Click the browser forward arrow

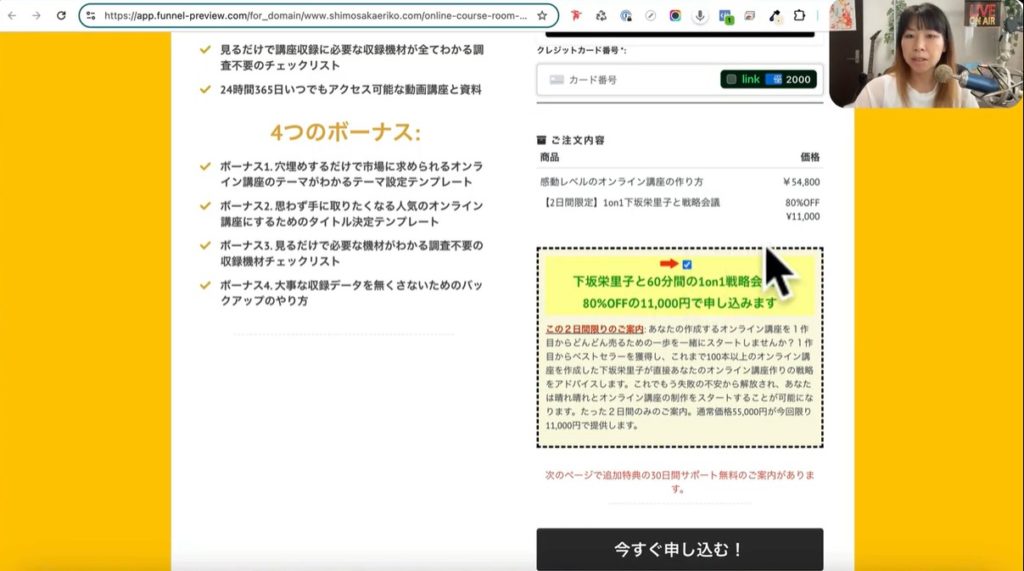point(37,16)
